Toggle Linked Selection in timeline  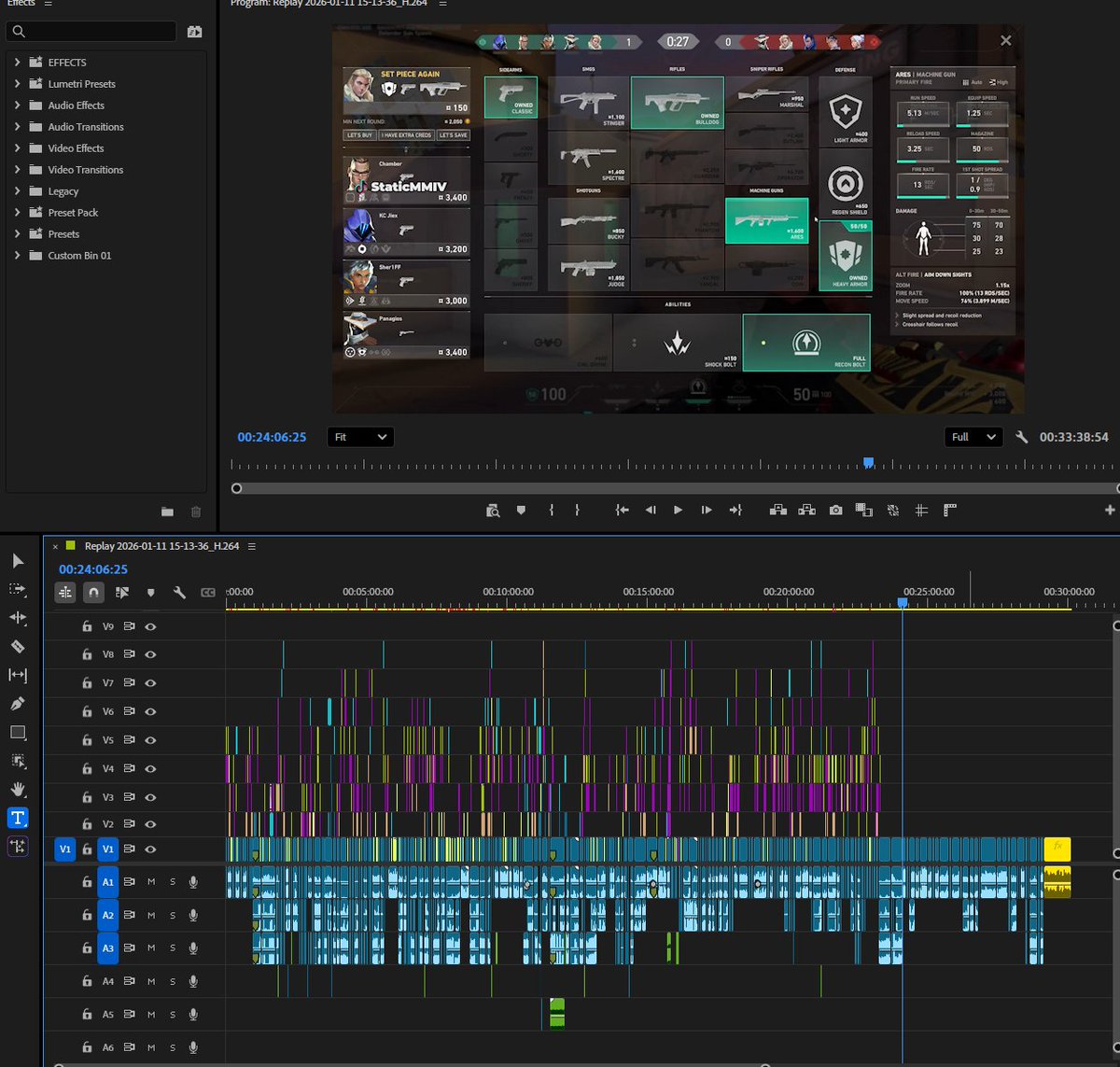coord(122,592)
